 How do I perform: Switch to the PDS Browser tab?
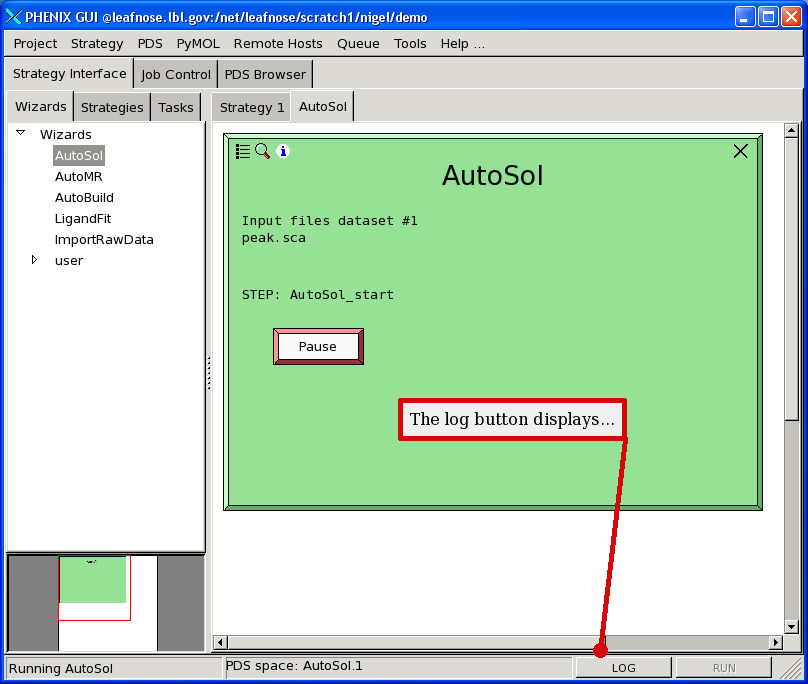(x=265, y=74)
